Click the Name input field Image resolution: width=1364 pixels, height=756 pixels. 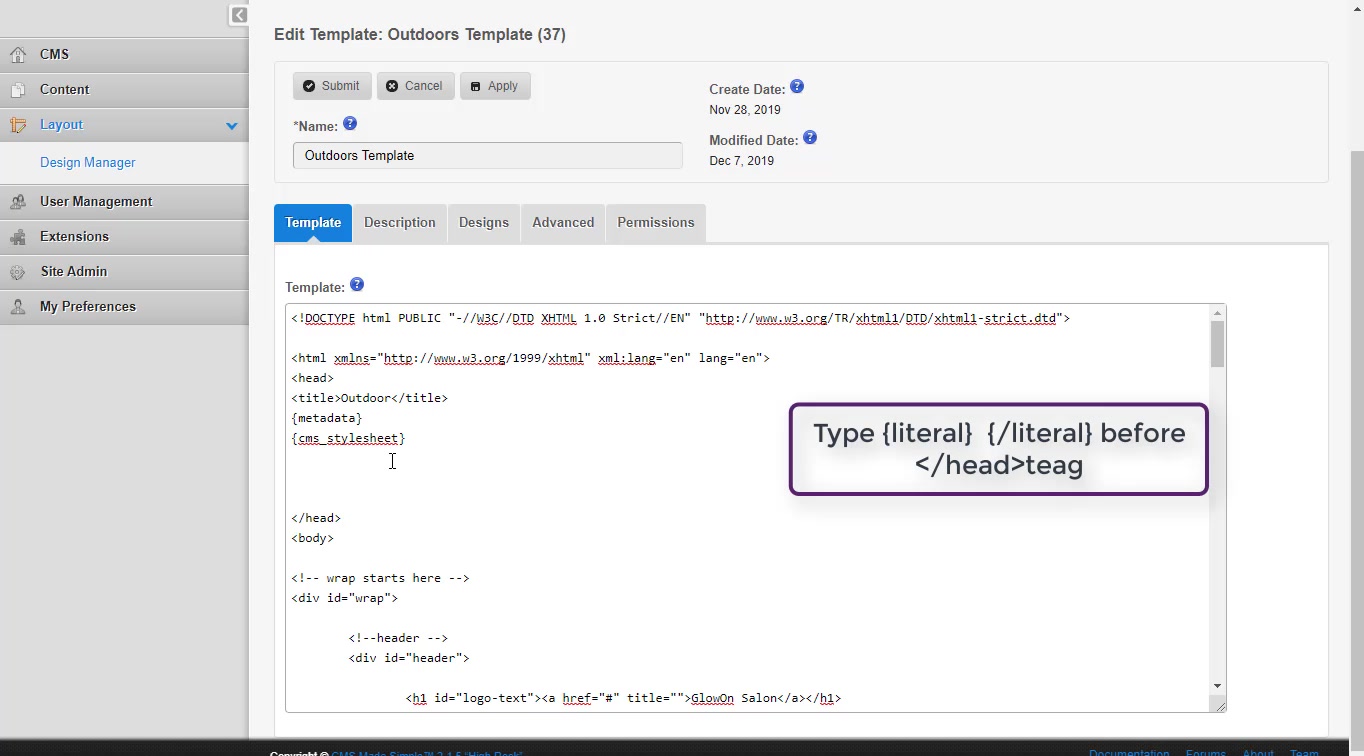(488, 156)
